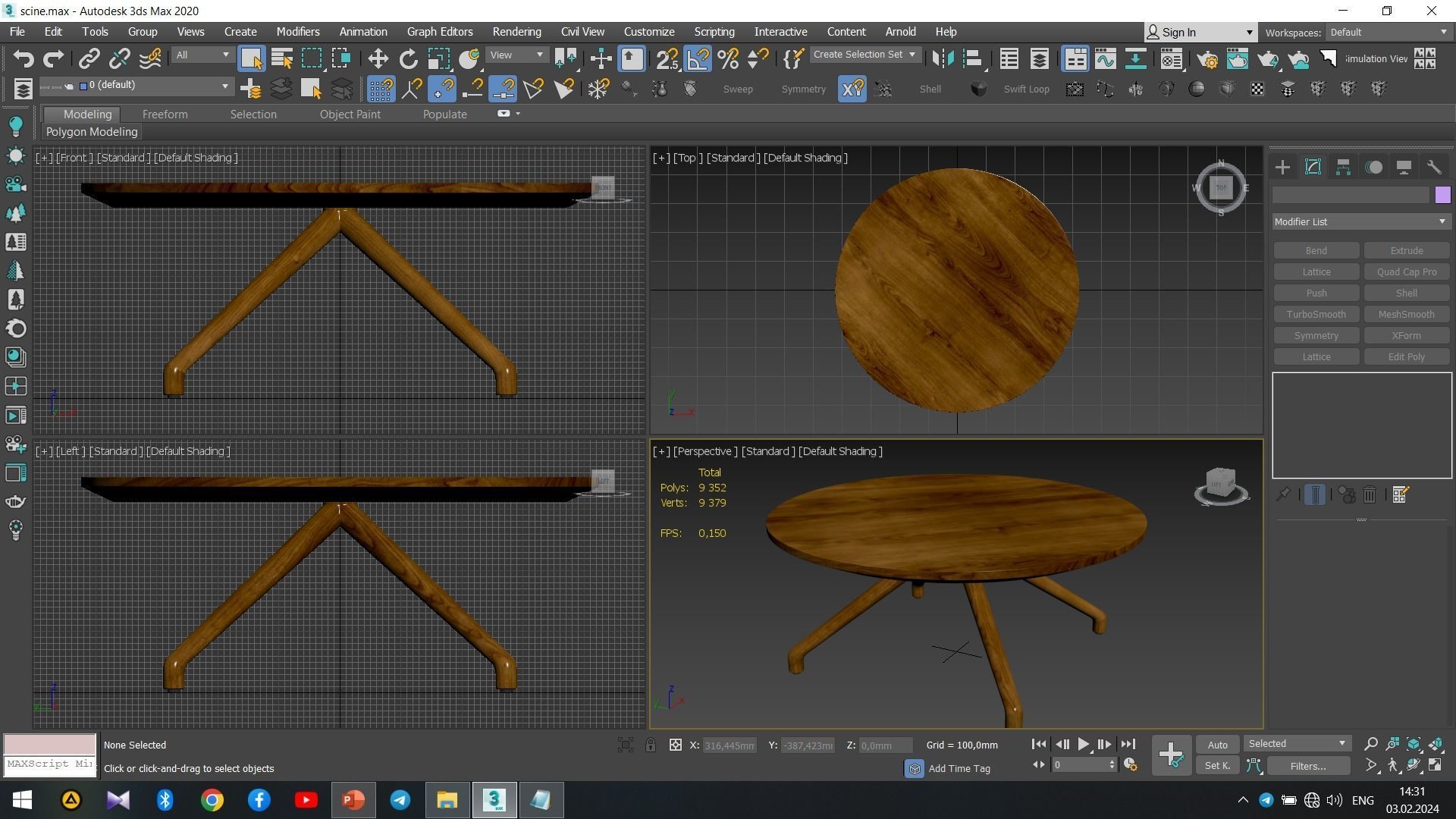Viewport: 1456px width, 819px height.
Task: Open Configure Modifier Sets icon
Action: pos(1400,495)
